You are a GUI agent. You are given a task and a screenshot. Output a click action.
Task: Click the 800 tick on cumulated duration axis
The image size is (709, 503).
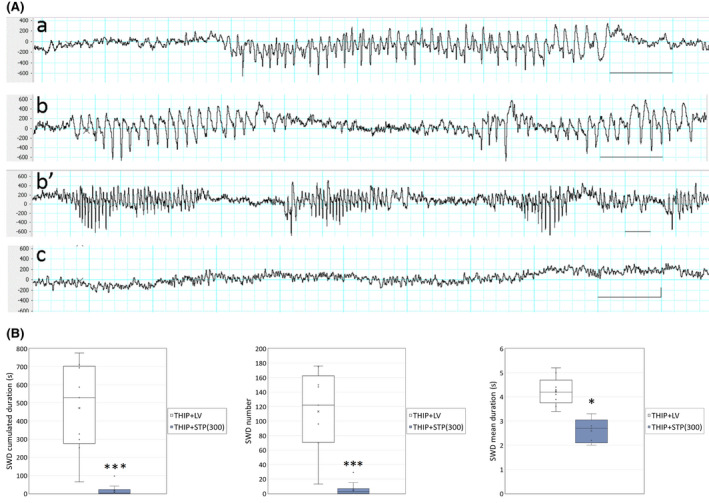pos(22,349)
